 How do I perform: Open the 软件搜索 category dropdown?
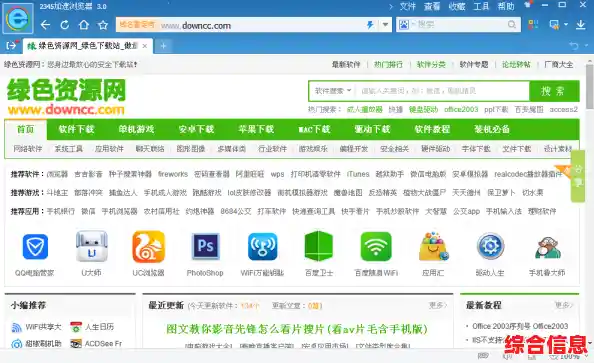point(333,91)
